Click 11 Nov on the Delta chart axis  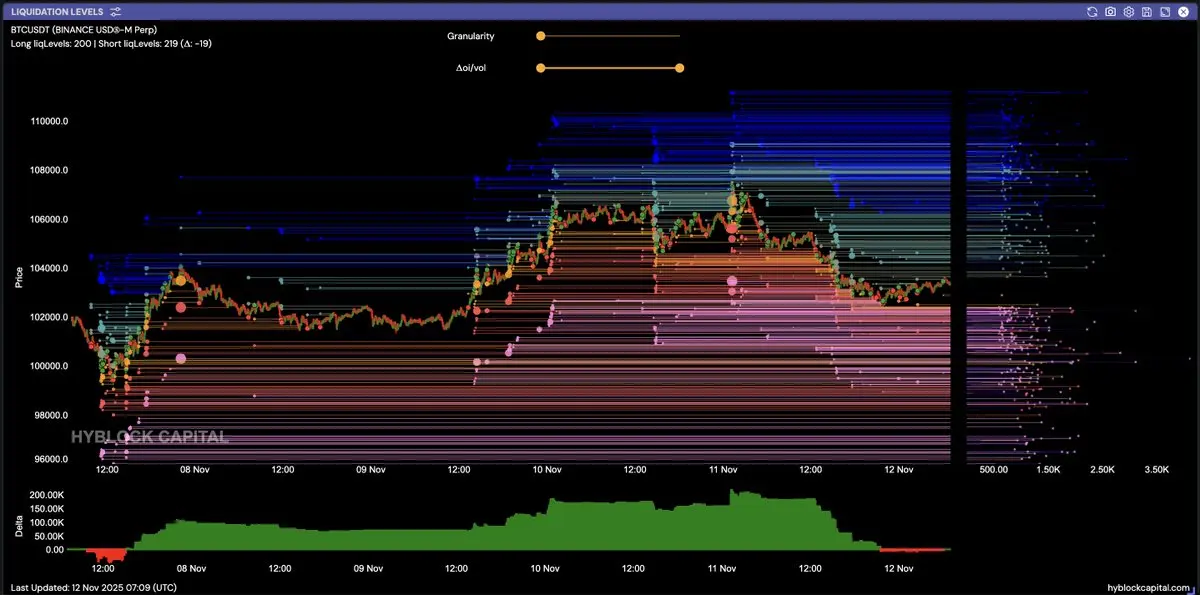[723, 568]
